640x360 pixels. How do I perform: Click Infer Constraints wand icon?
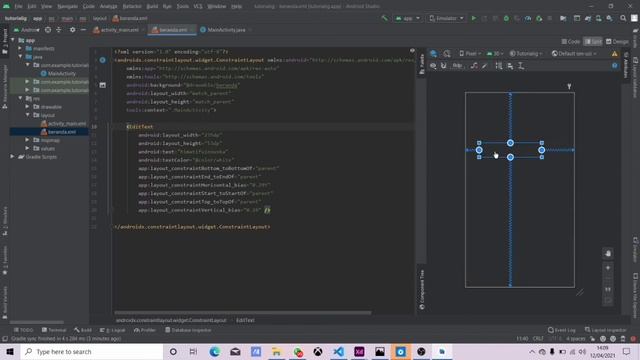pyautogui.click(x=484, y=66)
